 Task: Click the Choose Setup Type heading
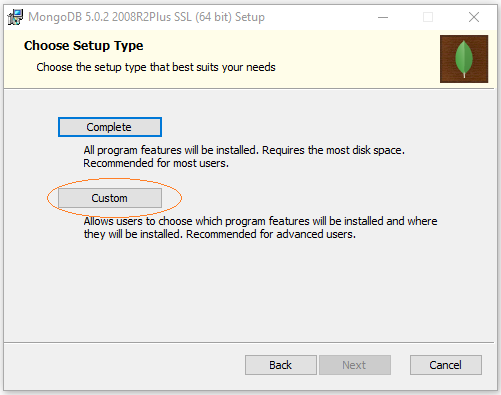tap(84, 46)
